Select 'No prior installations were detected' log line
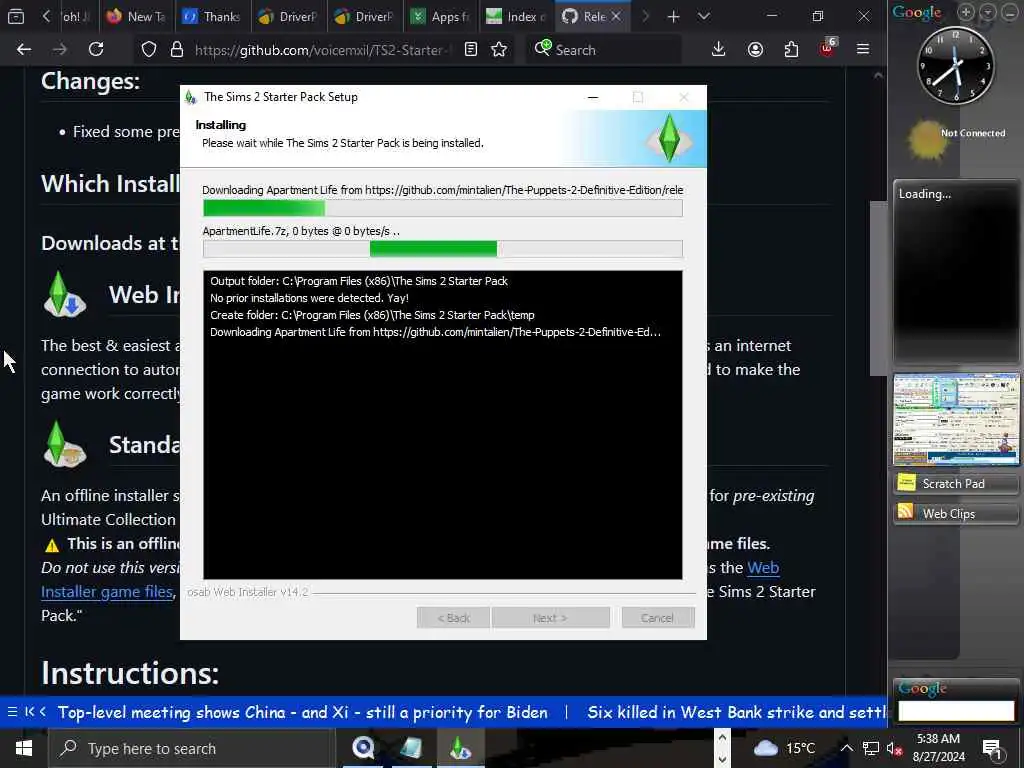This screenshot has width=1024, height=768. 310,298
